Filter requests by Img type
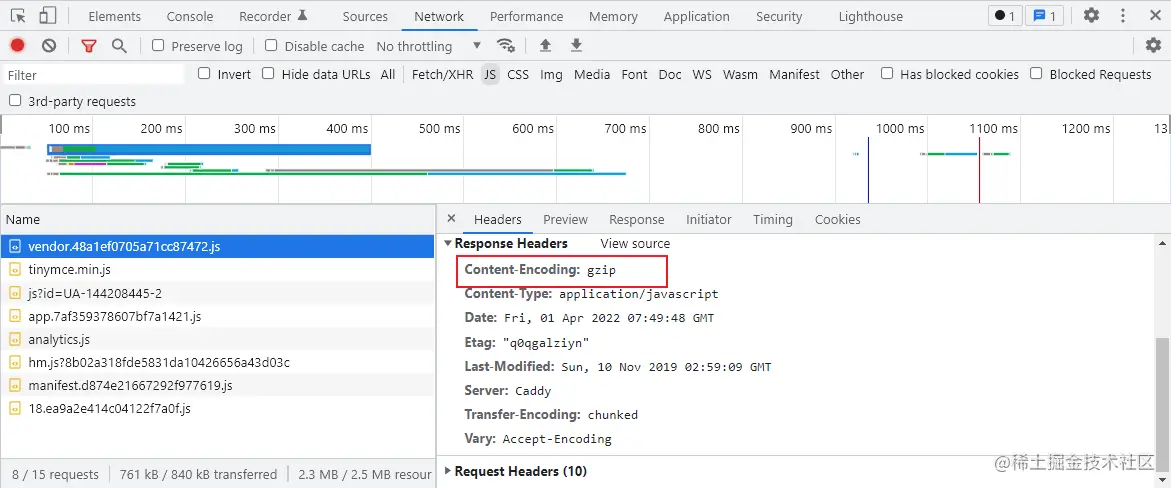Image resolution: width=1171 pixels, height=488 pixels. click(x=551, y=75)
